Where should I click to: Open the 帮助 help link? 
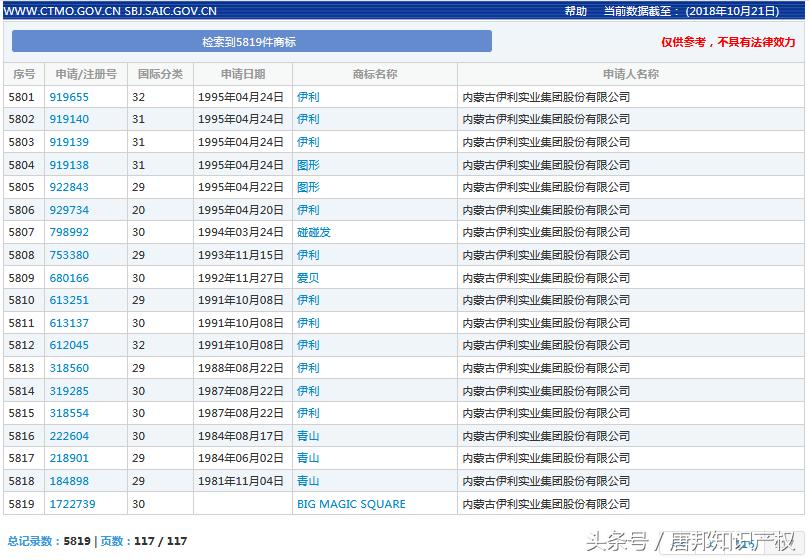[x=575, y=11]
